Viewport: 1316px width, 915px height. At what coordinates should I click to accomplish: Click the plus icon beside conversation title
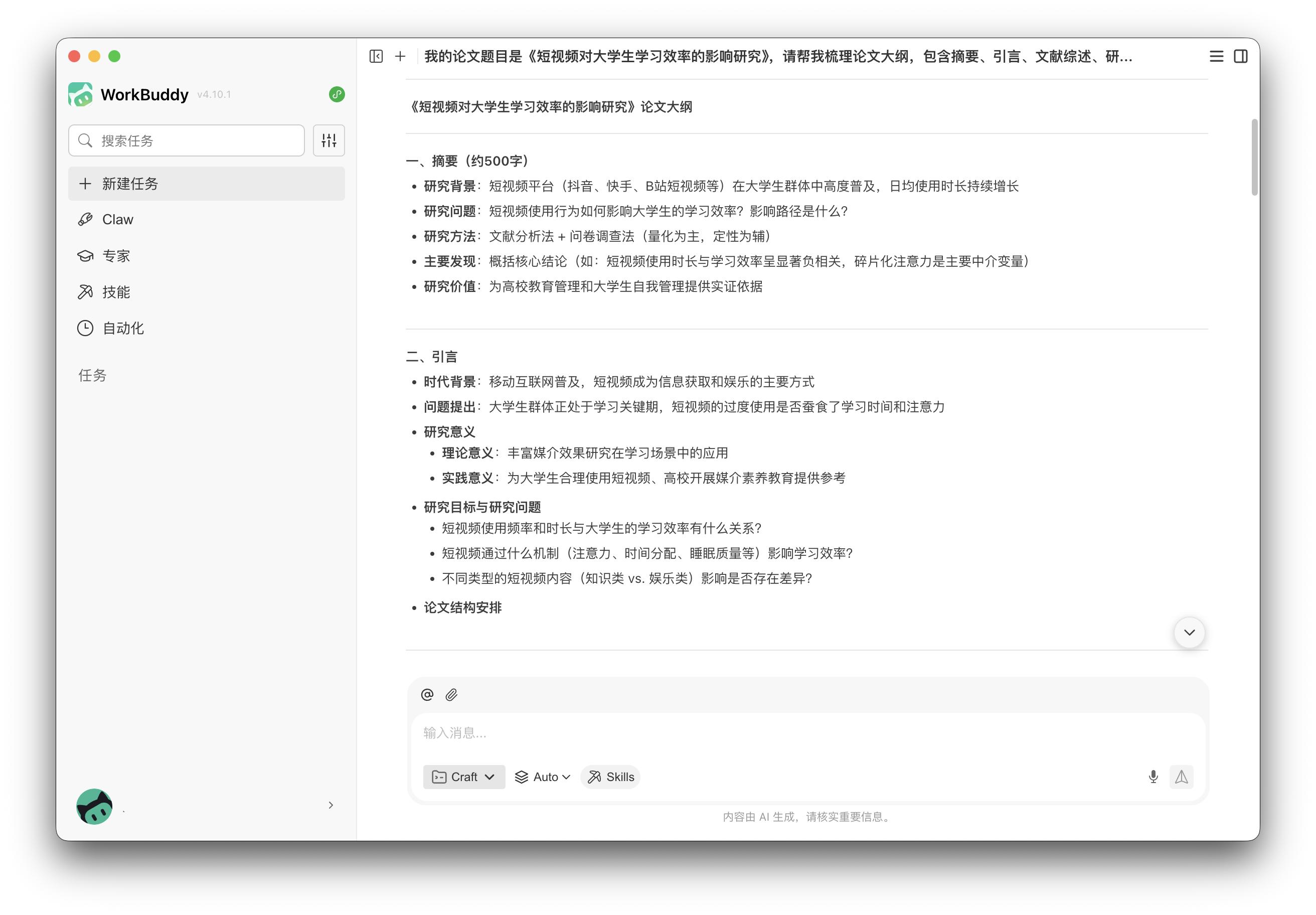point(400,56)
